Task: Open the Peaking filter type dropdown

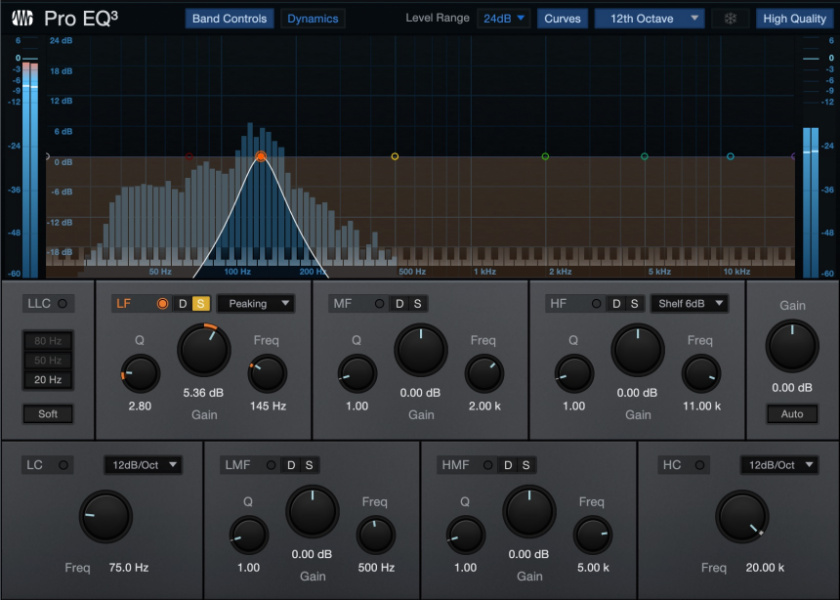Action: (258, 303)
